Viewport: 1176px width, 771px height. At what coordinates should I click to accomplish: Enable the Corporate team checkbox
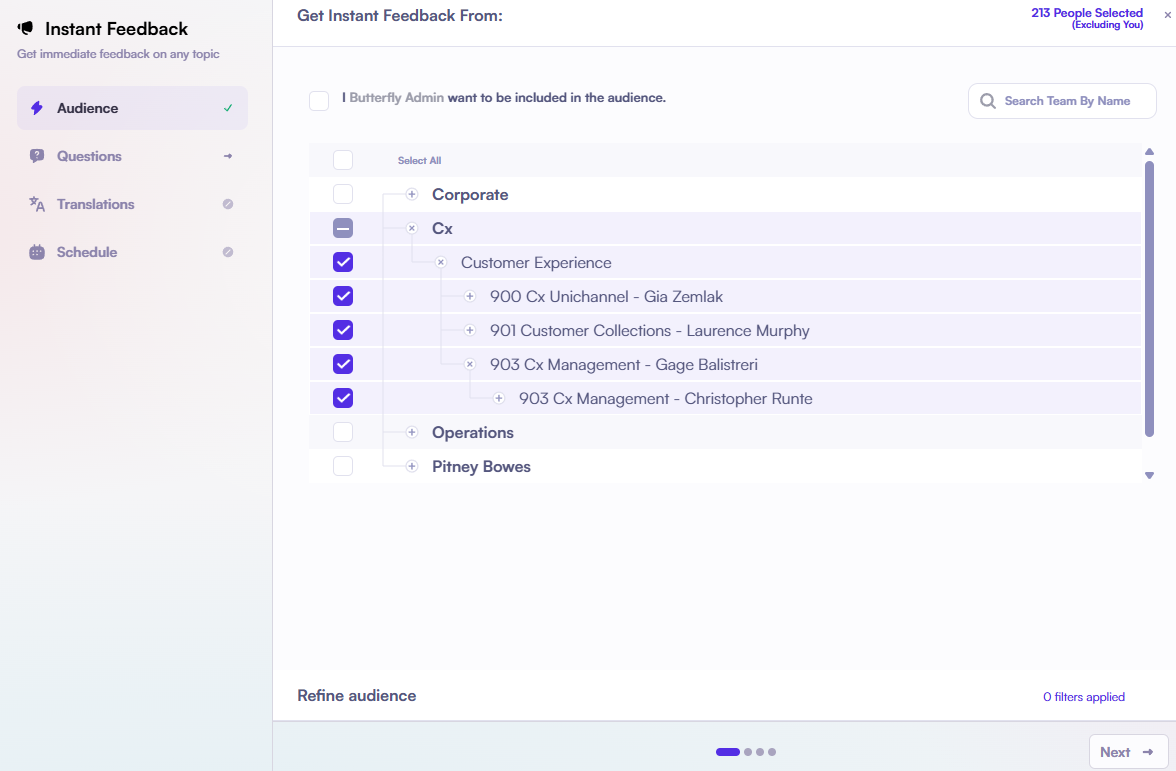(343, 194)
